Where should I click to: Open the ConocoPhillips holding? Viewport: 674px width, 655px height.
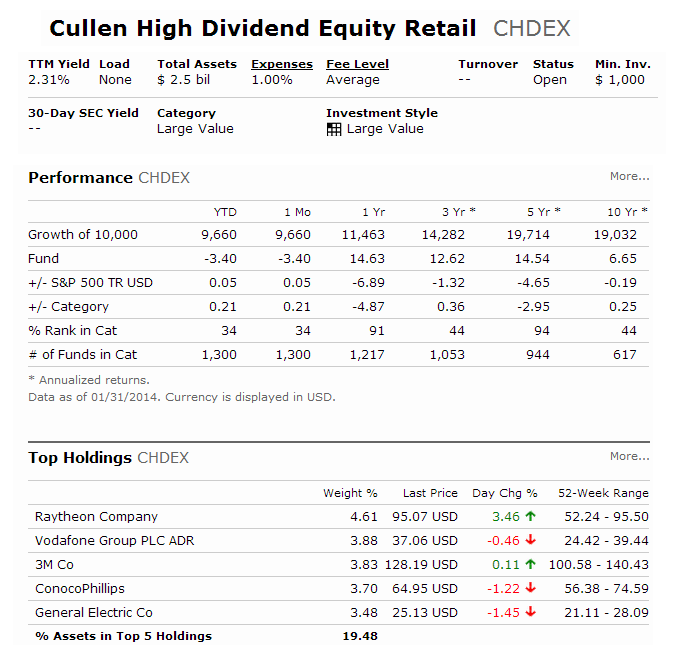click(x=80, y=588)
